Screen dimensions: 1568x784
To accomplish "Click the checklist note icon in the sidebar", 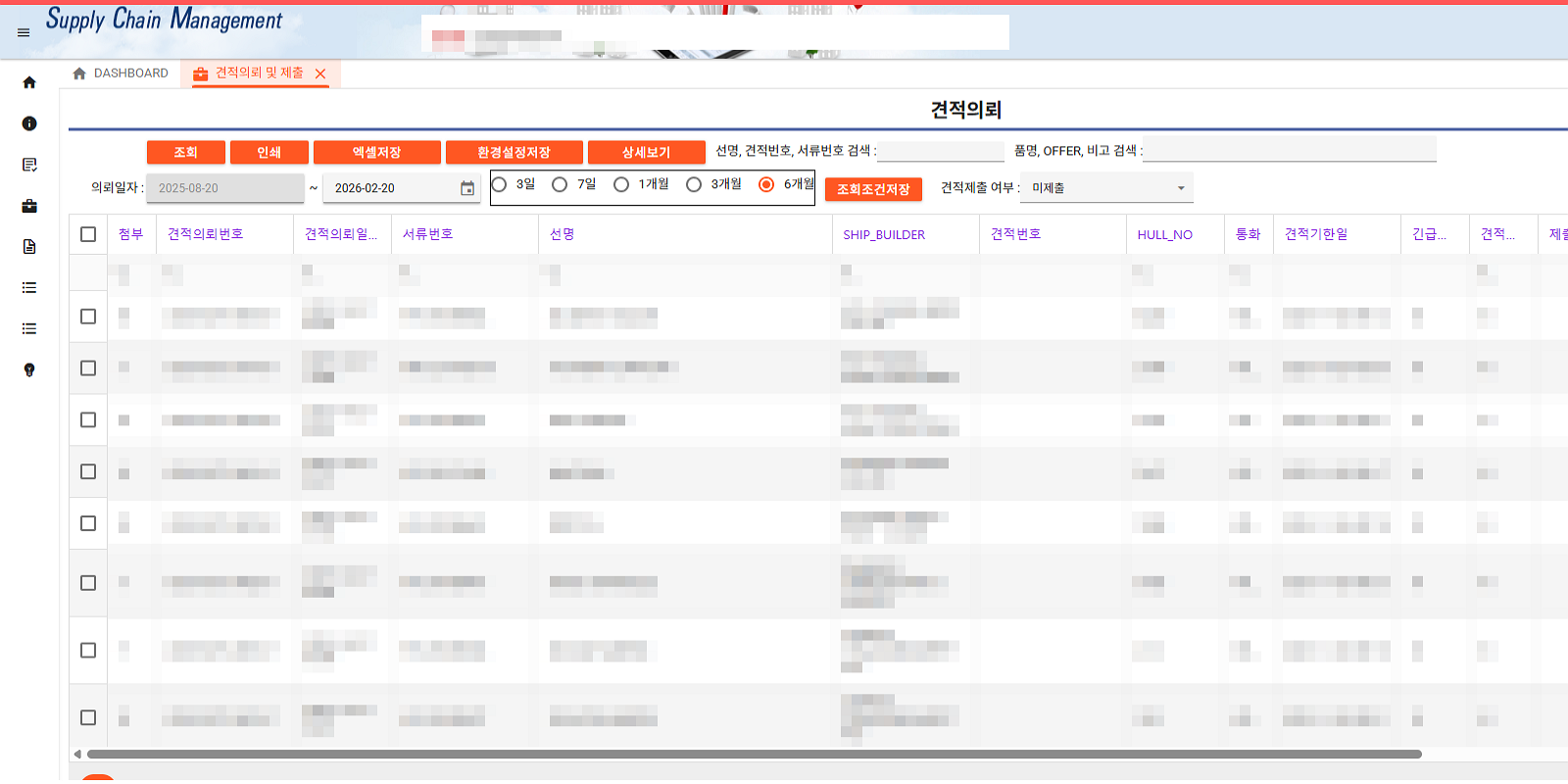I will point(29,165).
